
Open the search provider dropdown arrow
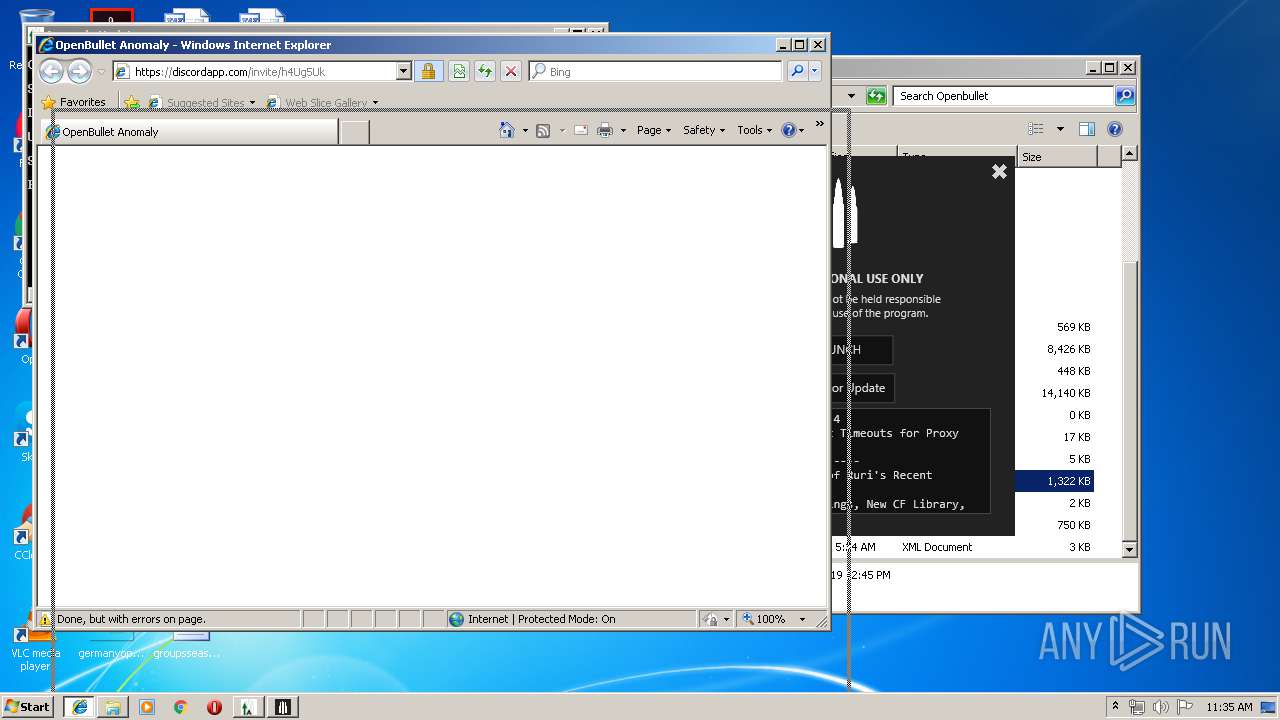815,71
